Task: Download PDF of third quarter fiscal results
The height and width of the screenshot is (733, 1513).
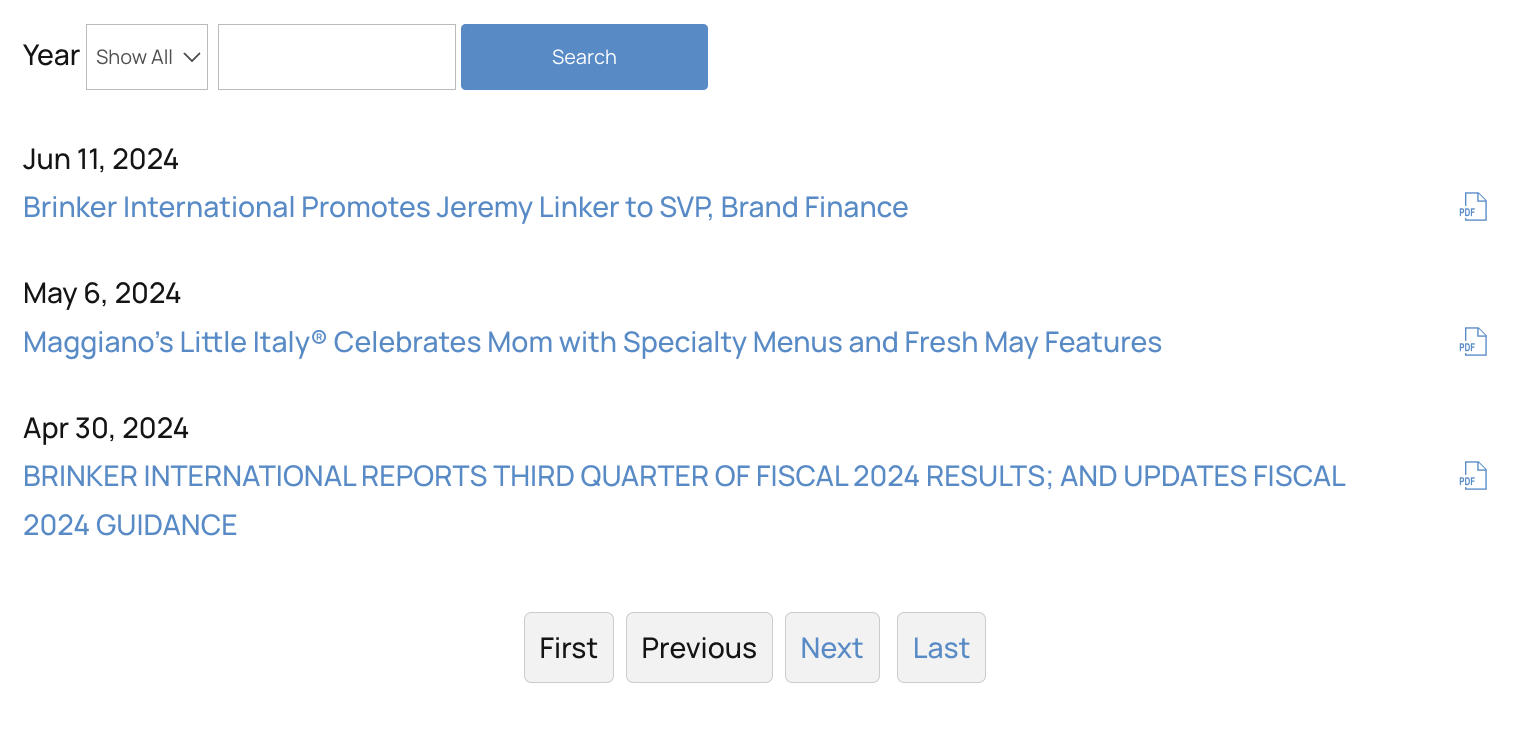Action: (1473, 476)
